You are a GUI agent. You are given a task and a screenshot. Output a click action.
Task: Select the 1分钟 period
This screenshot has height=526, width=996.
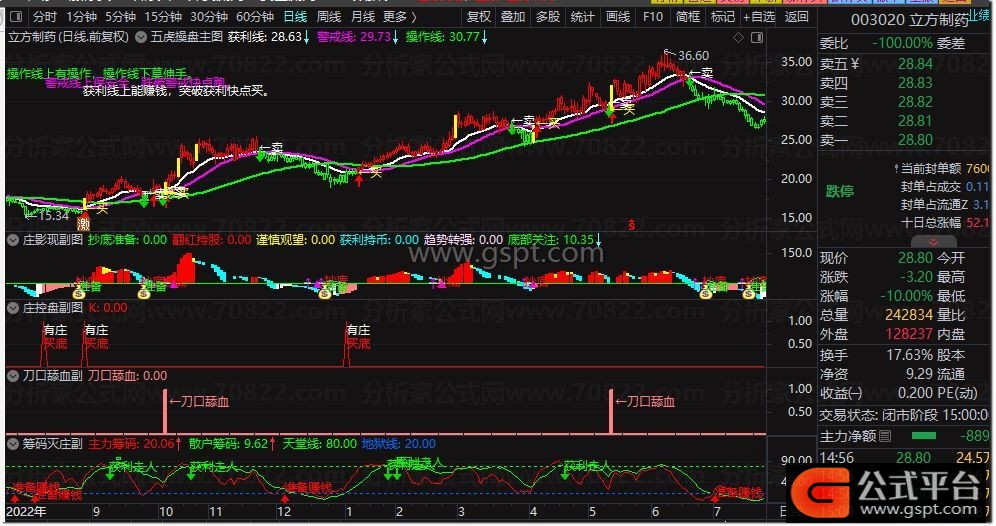pyautogui.click(x=81, y=17)
